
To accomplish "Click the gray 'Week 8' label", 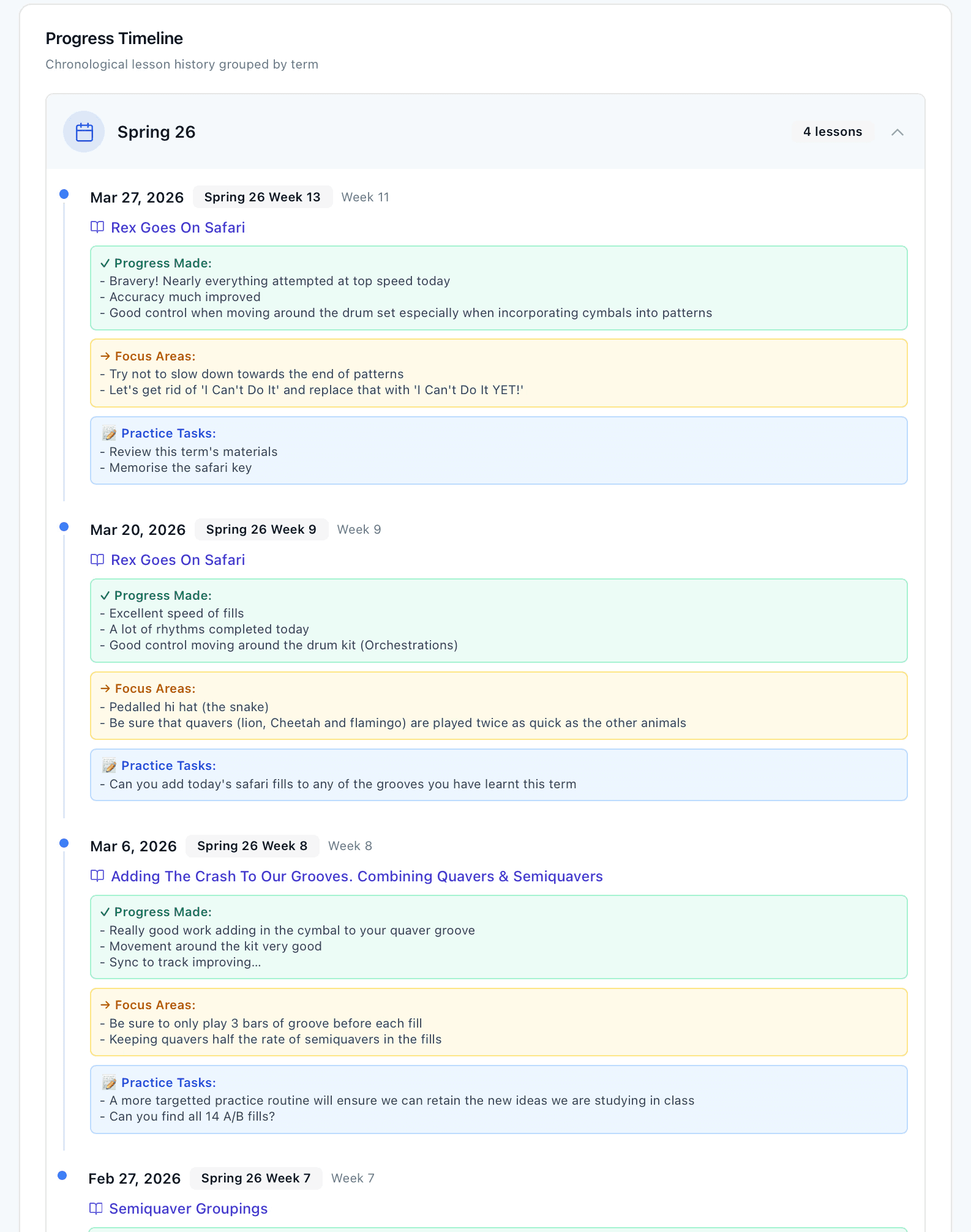I will tap(350, 846).
